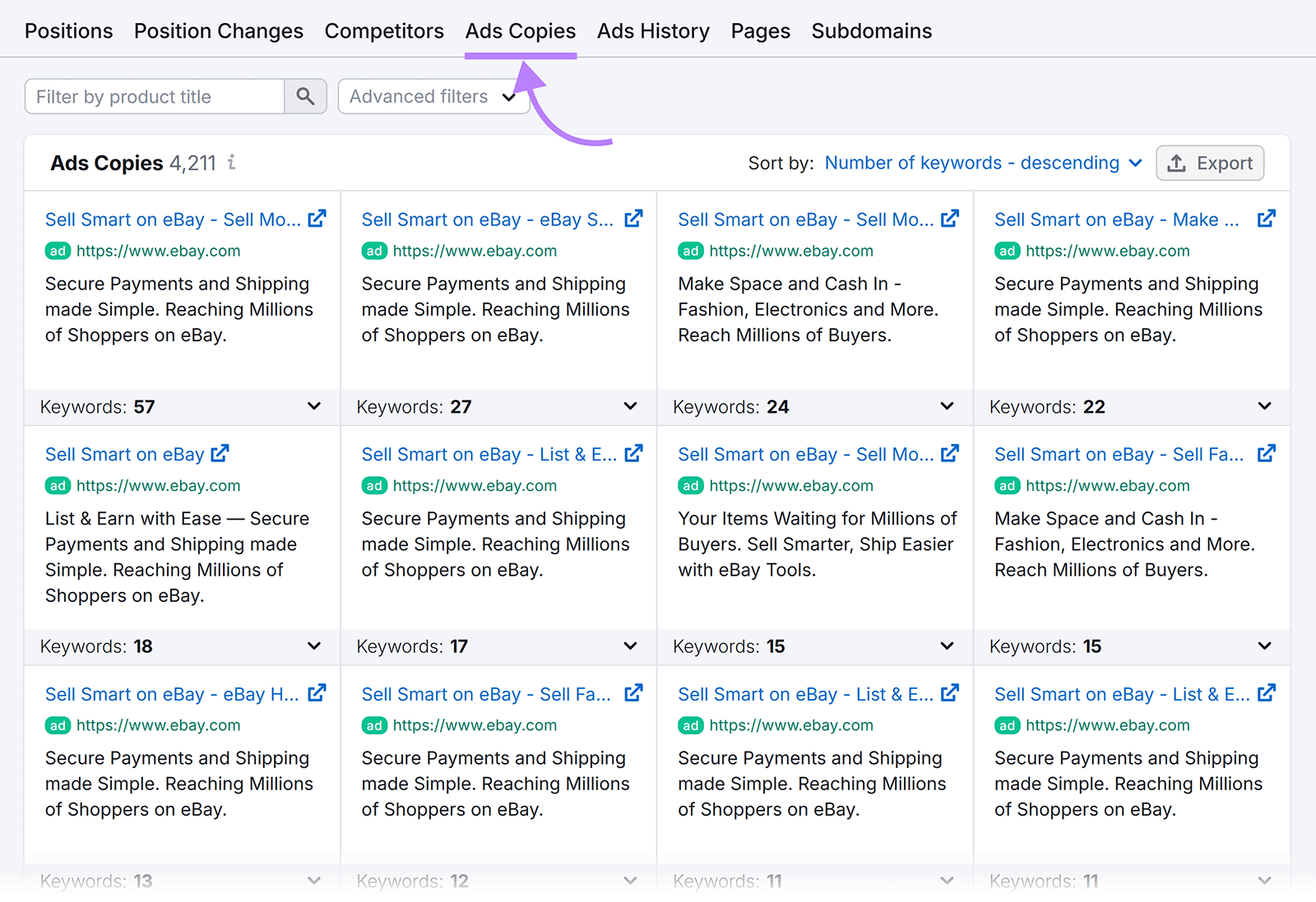This screenshot has width=1316, height=902.
Task: Switch to Position Changes tab
Action: coord(219,31)
